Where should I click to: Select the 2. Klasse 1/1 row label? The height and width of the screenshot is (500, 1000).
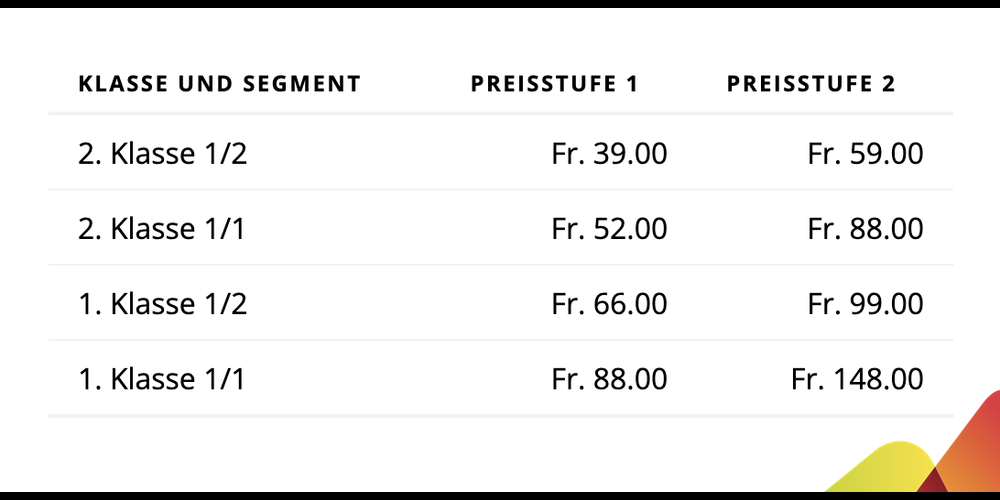click(162, 229)
